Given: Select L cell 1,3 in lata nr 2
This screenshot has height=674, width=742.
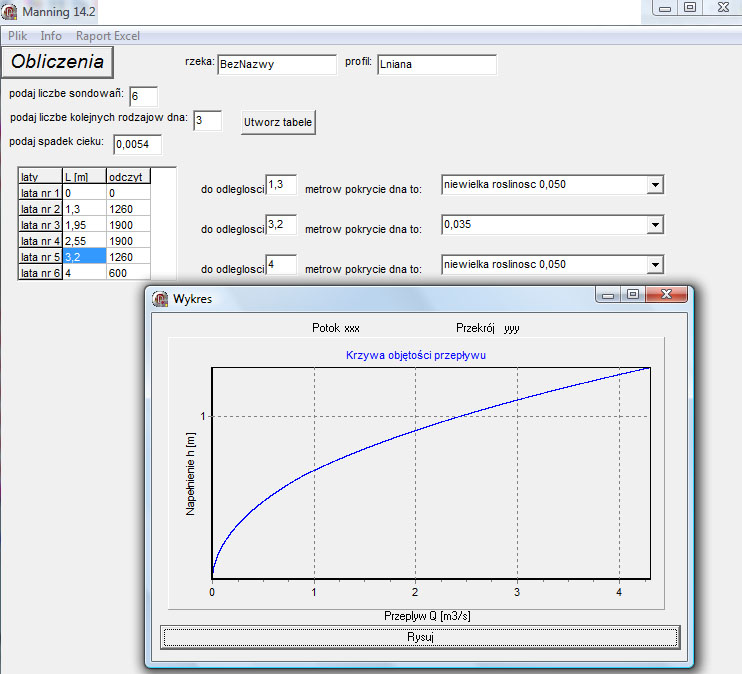Looking at the screenshot, I should (84, 209).
